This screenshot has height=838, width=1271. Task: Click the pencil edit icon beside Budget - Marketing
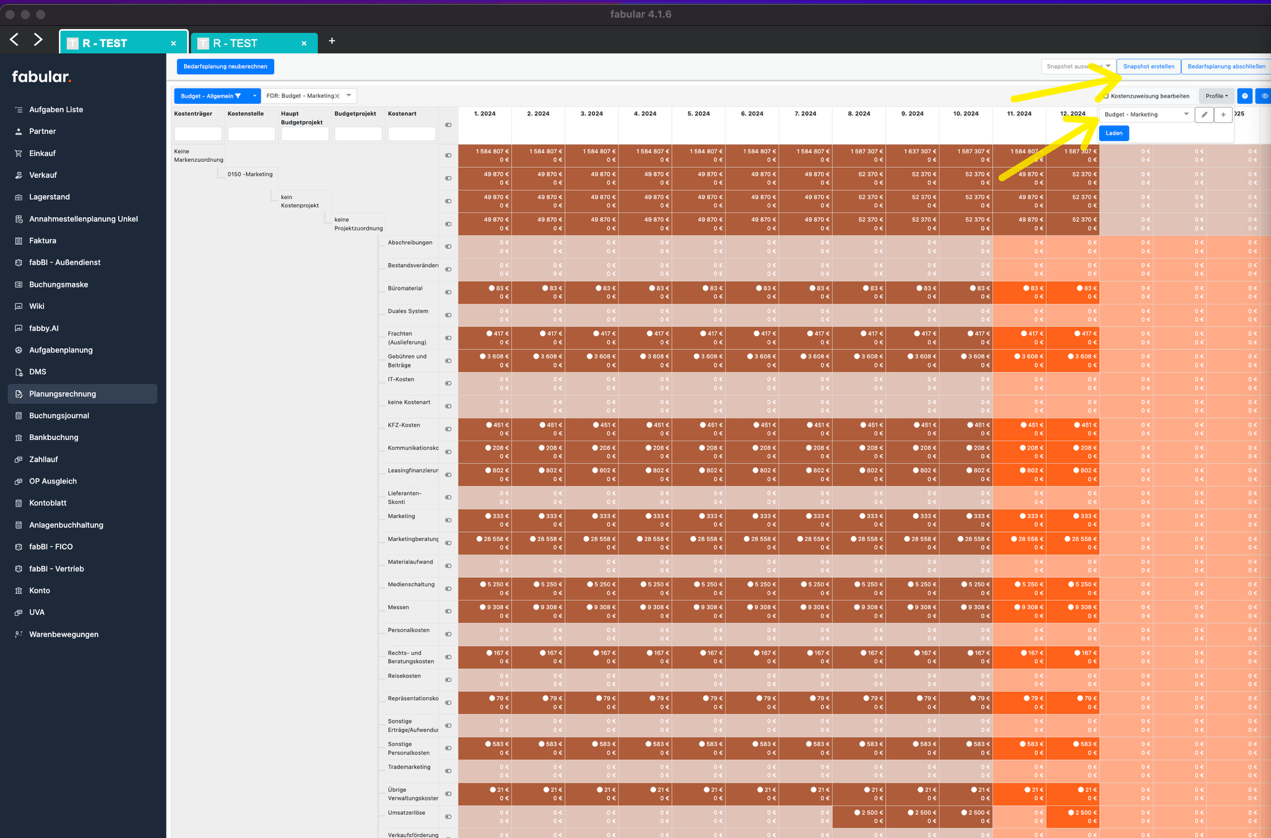click(x=1204, y=115)
